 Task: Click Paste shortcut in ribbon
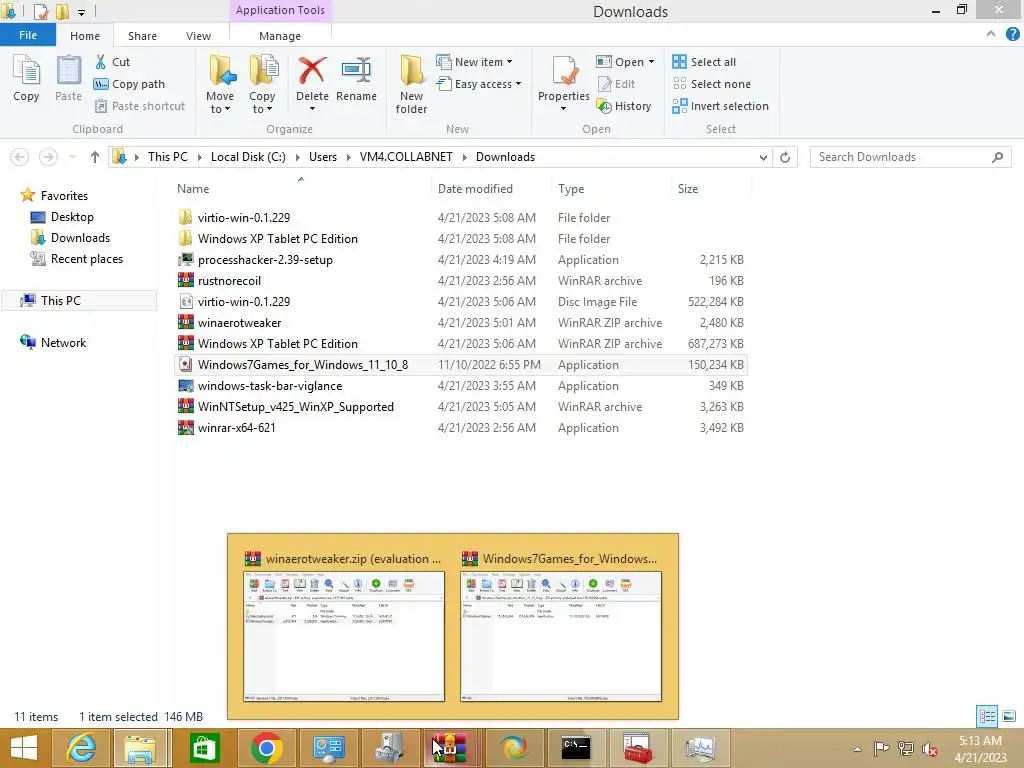point(140,106)
